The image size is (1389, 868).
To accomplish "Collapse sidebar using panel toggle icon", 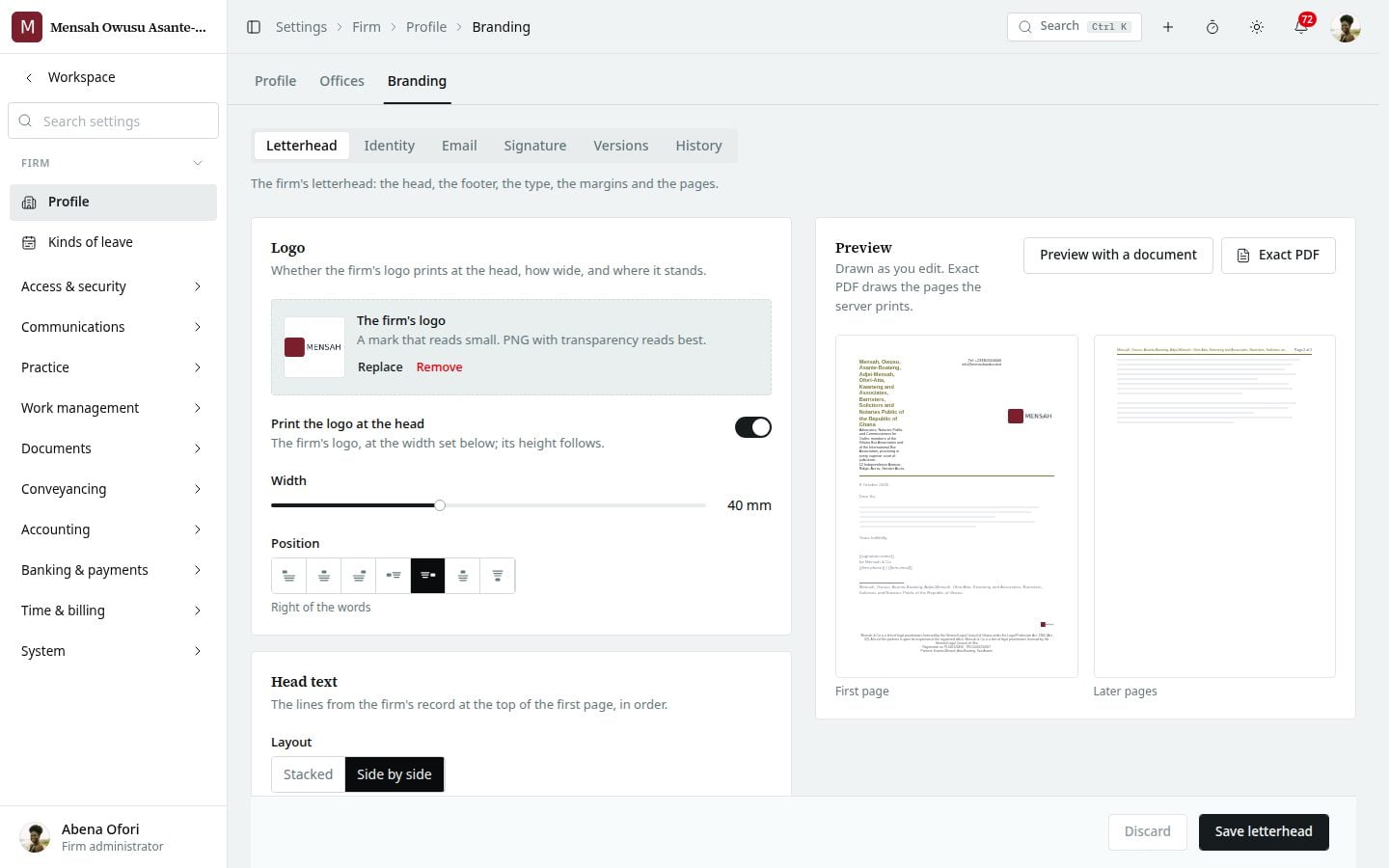I will pyautogui.click(x=254, y=27).
